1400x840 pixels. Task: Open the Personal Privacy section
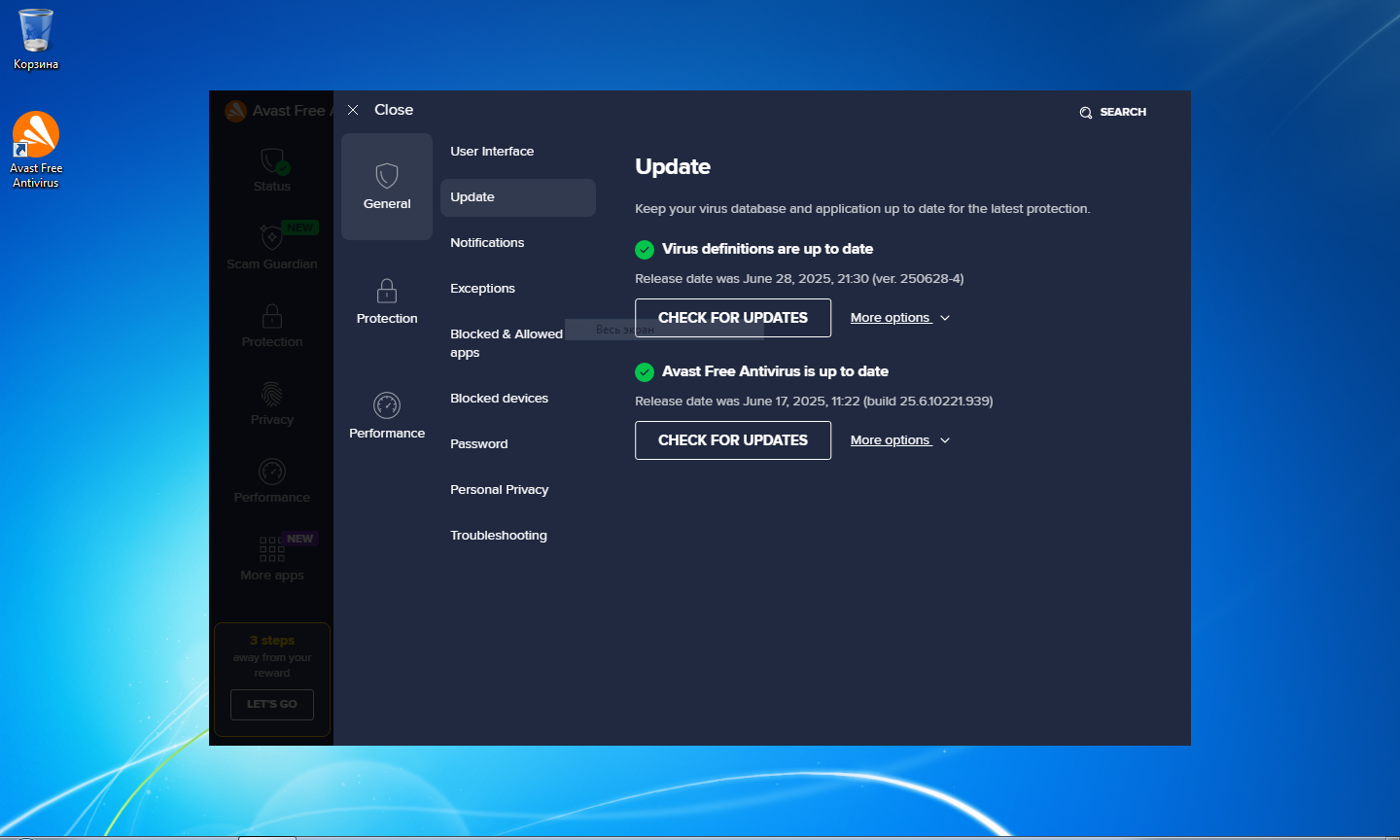point(499,490)
